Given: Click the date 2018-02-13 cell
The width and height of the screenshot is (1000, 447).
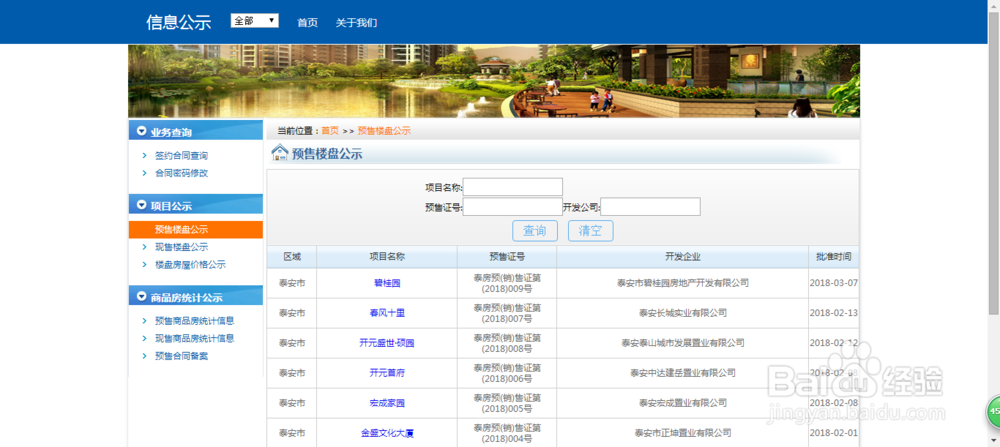Looking at the screenshot, I should click(x=834, y=313).
